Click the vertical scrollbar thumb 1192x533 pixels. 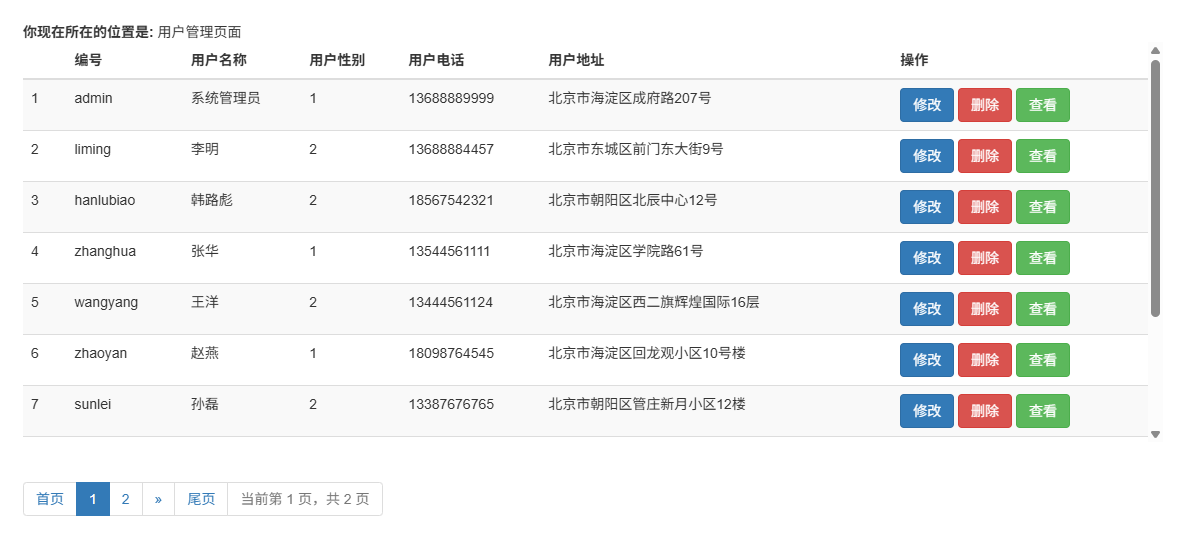pyautogui.click(x=1156, y=188)
